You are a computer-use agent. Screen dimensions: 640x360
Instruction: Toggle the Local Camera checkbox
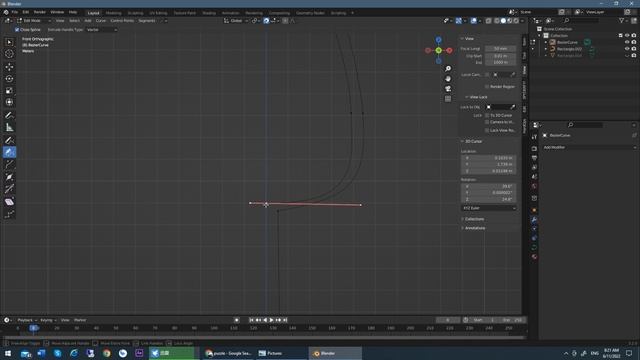point(487,75)
